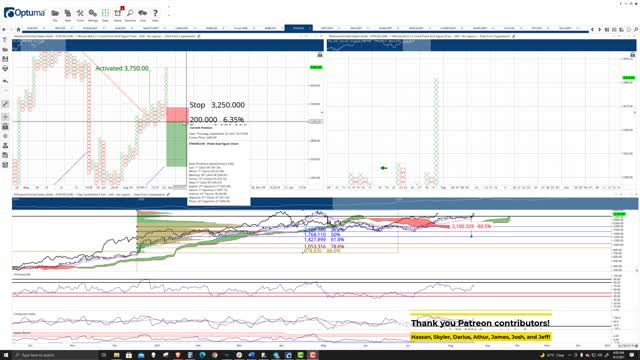Click the green price label on left chart
Image resolution: width=640 pixels, height=360 pixels.
[316, 67]
